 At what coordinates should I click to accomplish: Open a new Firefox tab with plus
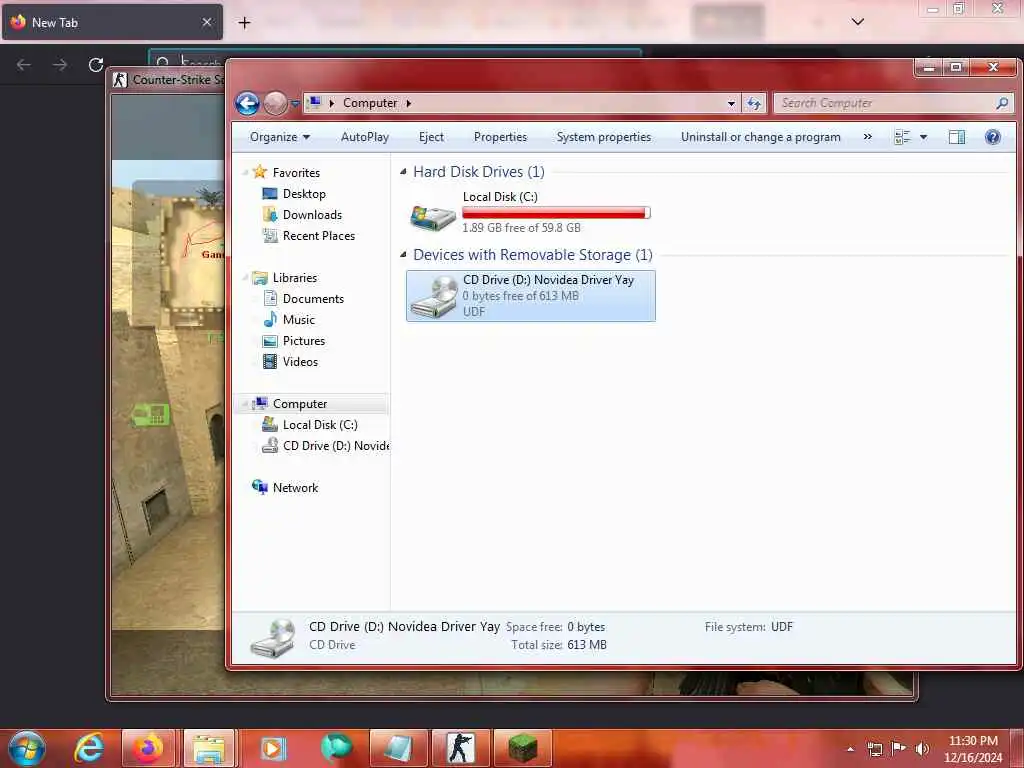(x=244, y=23)
